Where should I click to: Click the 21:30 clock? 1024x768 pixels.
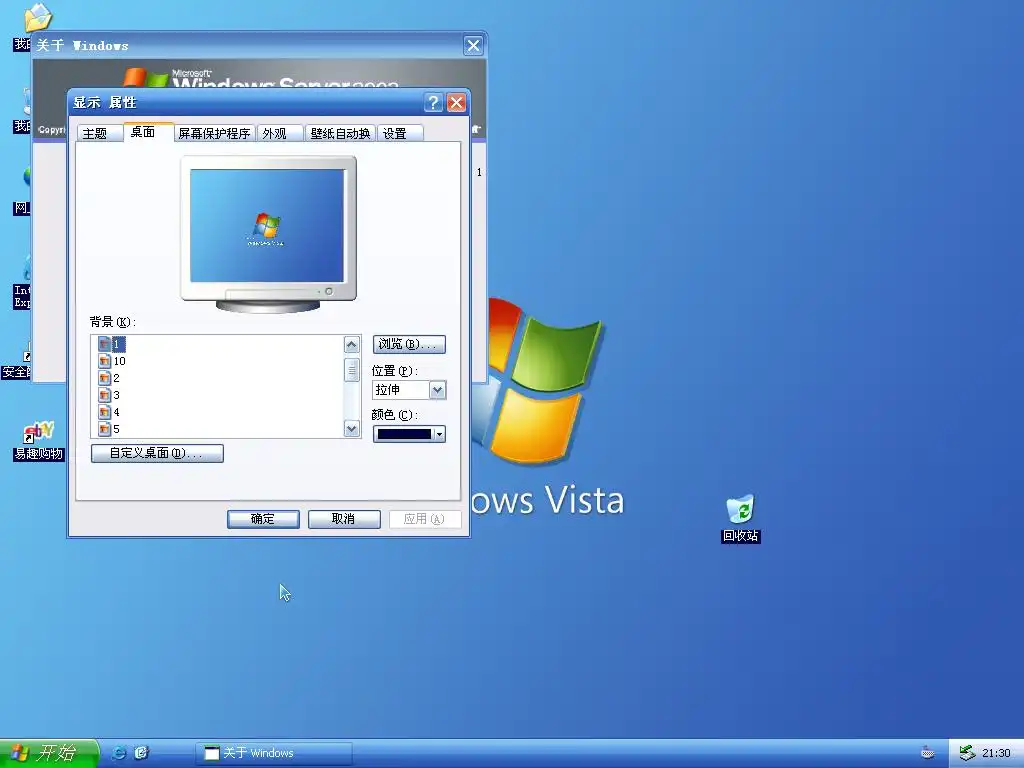pos(996,753)
